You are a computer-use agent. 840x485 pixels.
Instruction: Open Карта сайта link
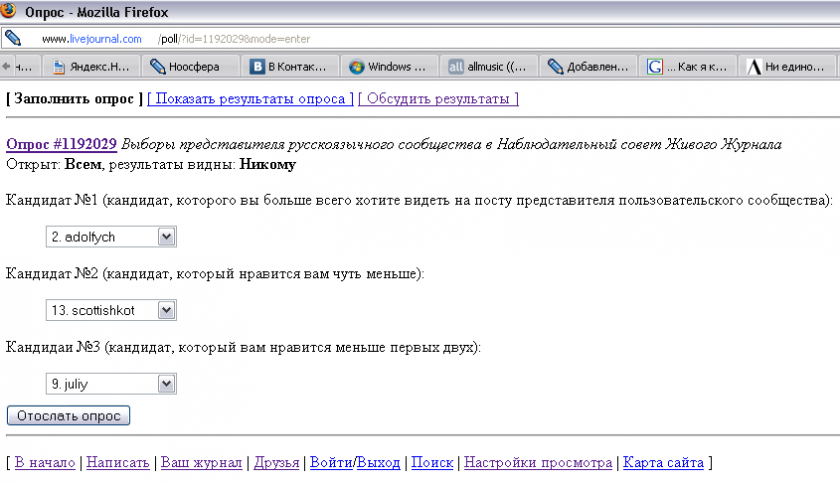(x=663, y=462)
